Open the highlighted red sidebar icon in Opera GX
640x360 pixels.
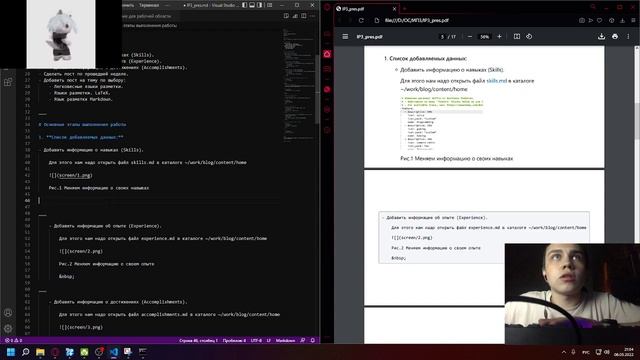click(x=327, y=54)
